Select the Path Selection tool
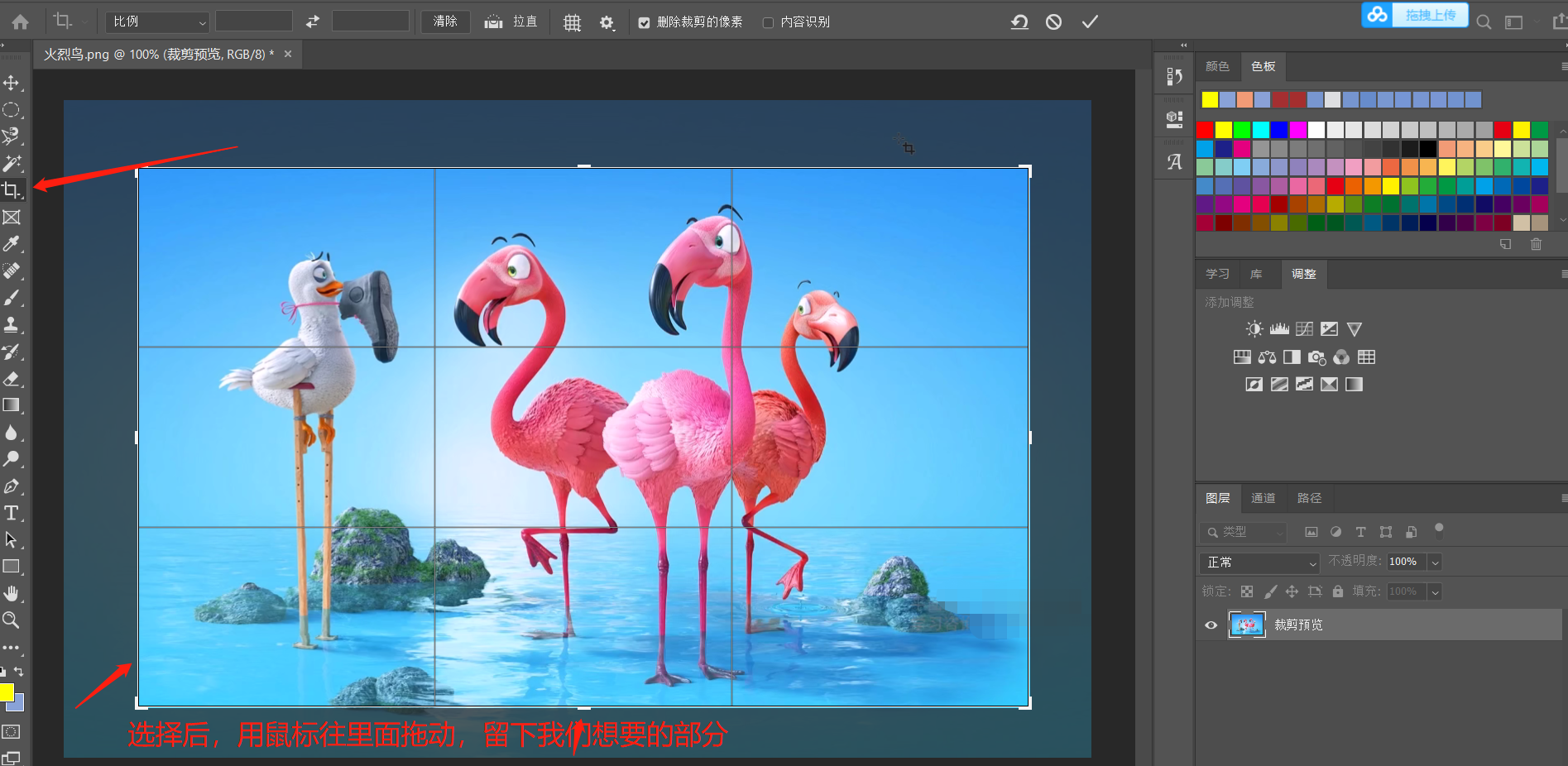Image resolution: width=1568 pixels, height=766 pixels. click(x=12, y=539)
